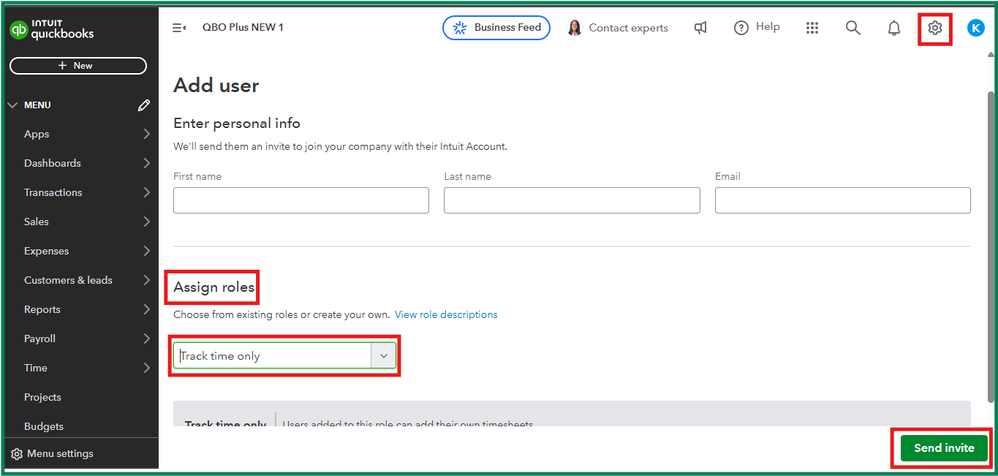Click the pencil edit menu icon
998x476 pixels.
pos(144,105)
